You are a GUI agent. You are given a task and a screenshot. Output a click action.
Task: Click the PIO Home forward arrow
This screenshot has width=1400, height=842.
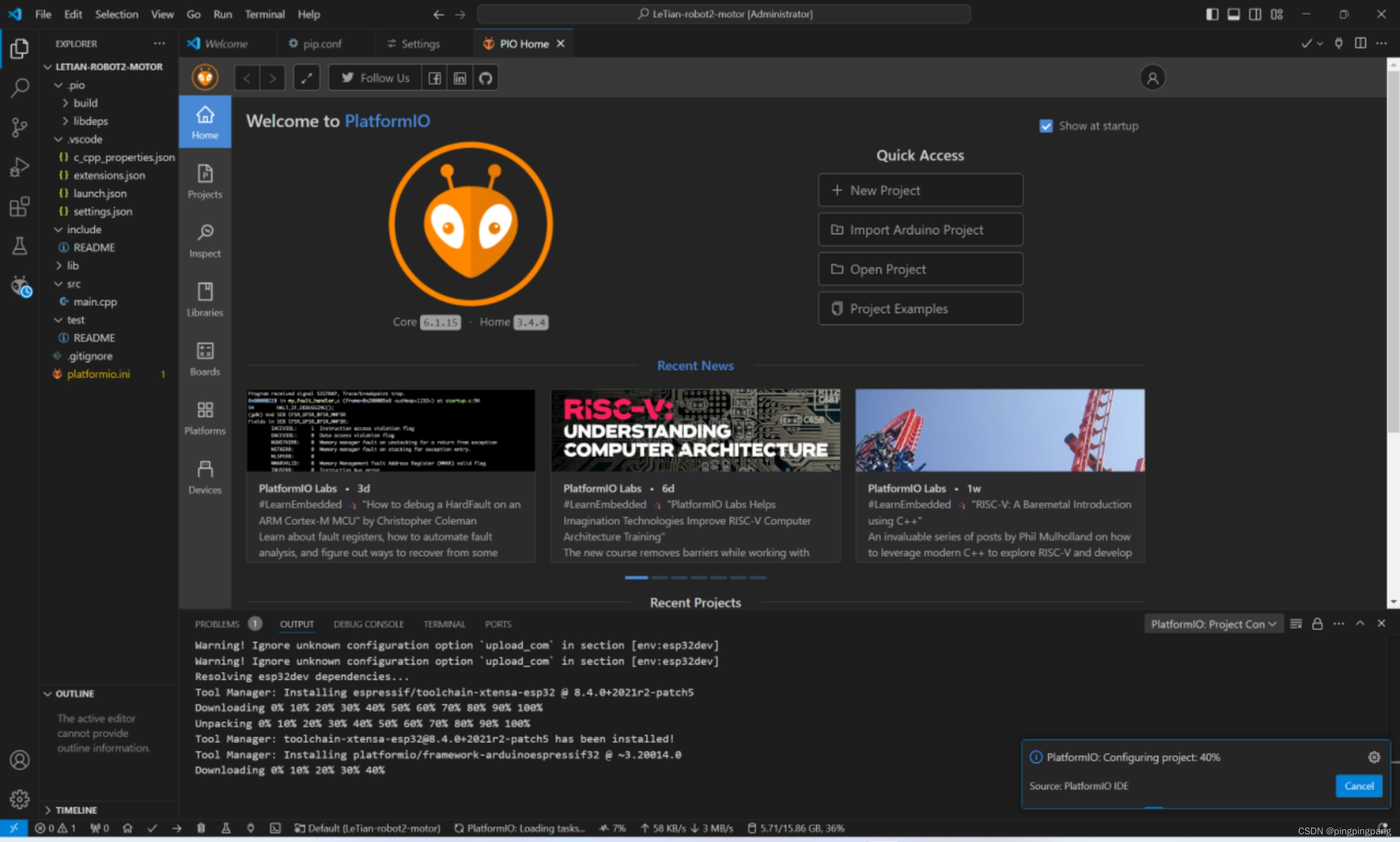(273, 78)
